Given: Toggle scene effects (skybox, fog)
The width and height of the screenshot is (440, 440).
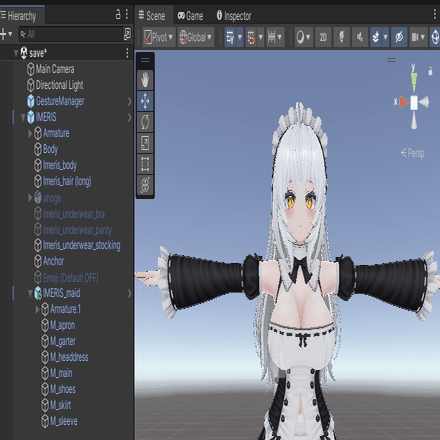Looking at the screenshot, I should coord(376,37).
